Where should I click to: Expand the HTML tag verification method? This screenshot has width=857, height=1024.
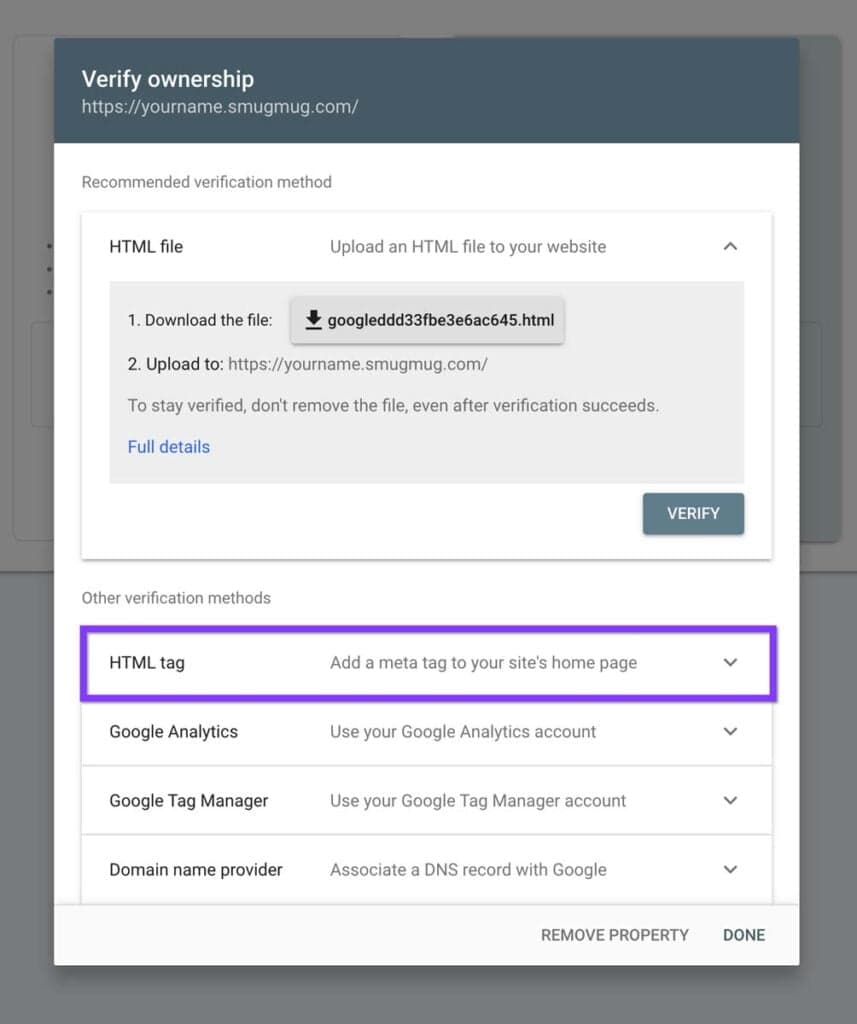coord(730,662)
